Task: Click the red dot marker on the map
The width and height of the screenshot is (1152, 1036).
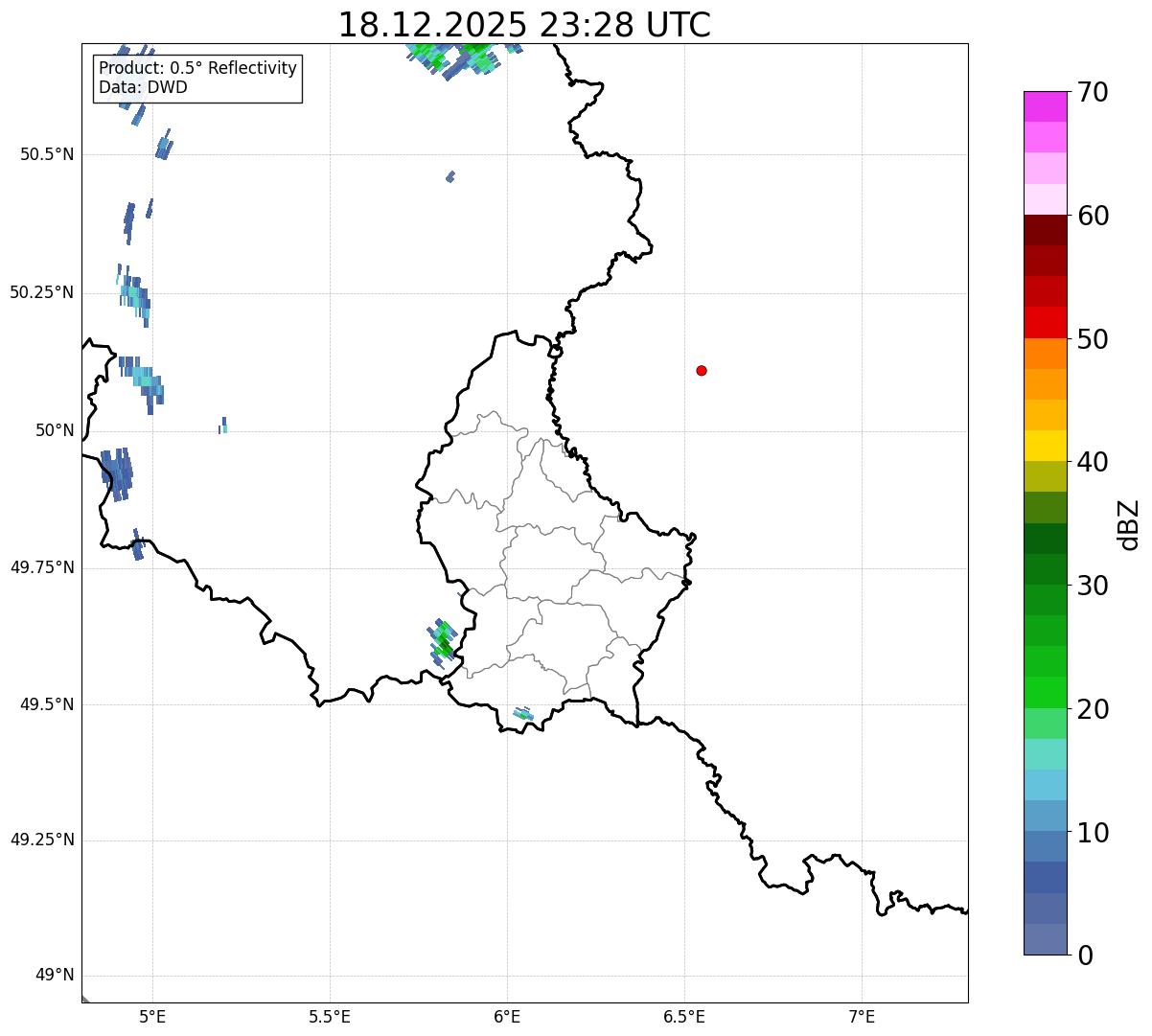Action: [x=702, y=371]
